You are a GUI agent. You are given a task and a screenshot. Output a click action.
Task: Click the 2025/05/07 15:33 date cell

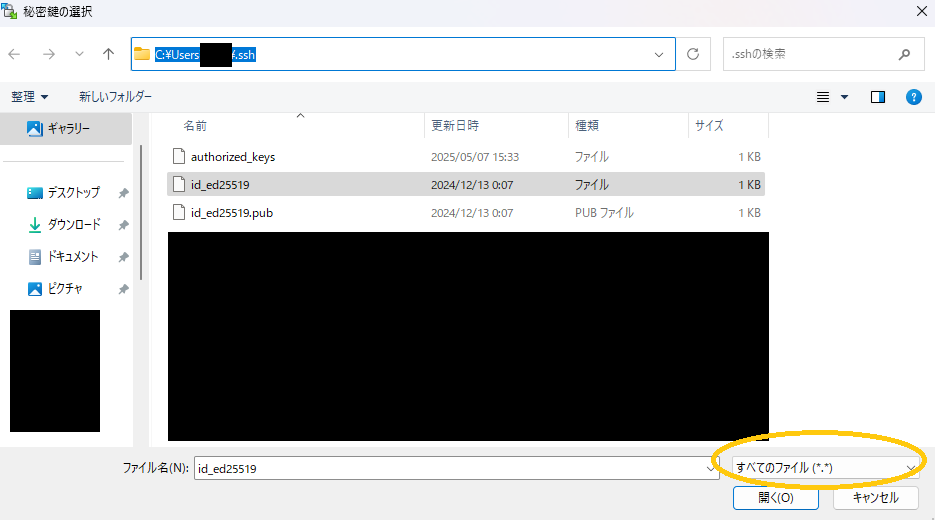tap(475, 157)
